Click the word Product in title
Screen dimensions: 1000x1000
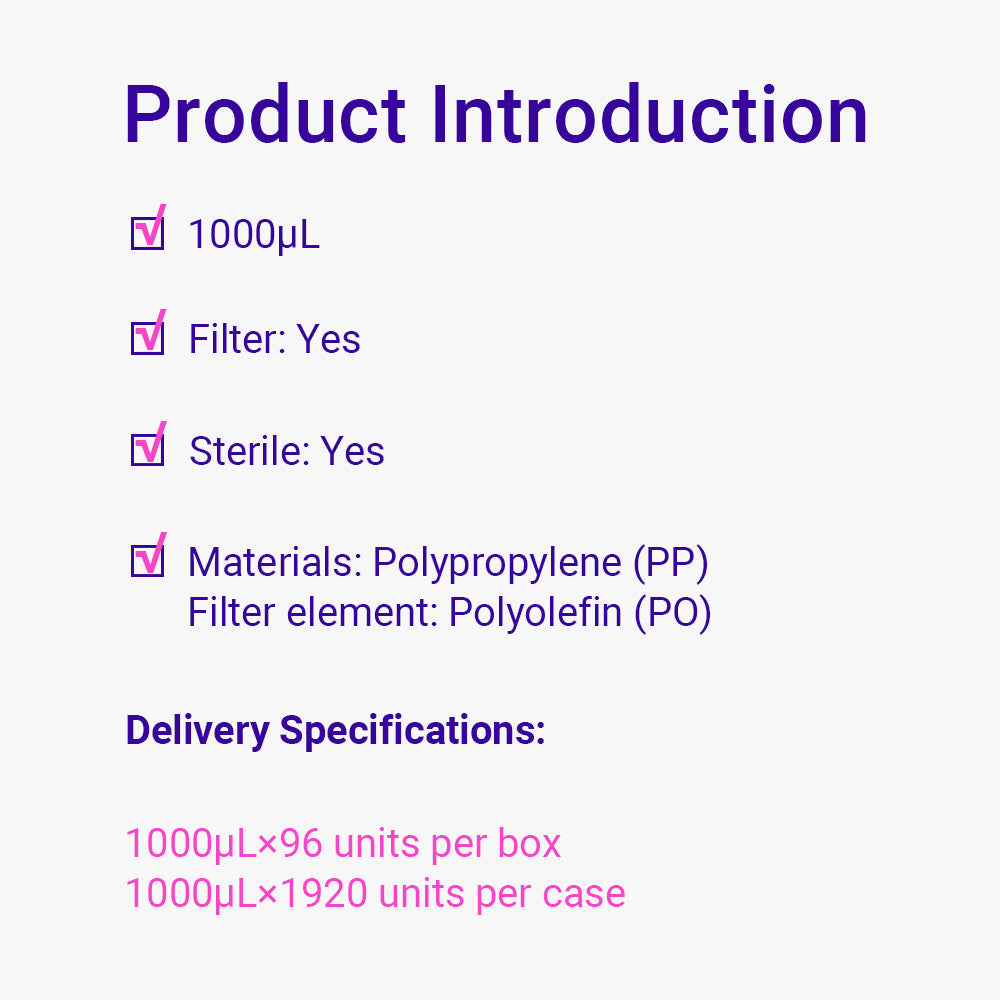265,115
